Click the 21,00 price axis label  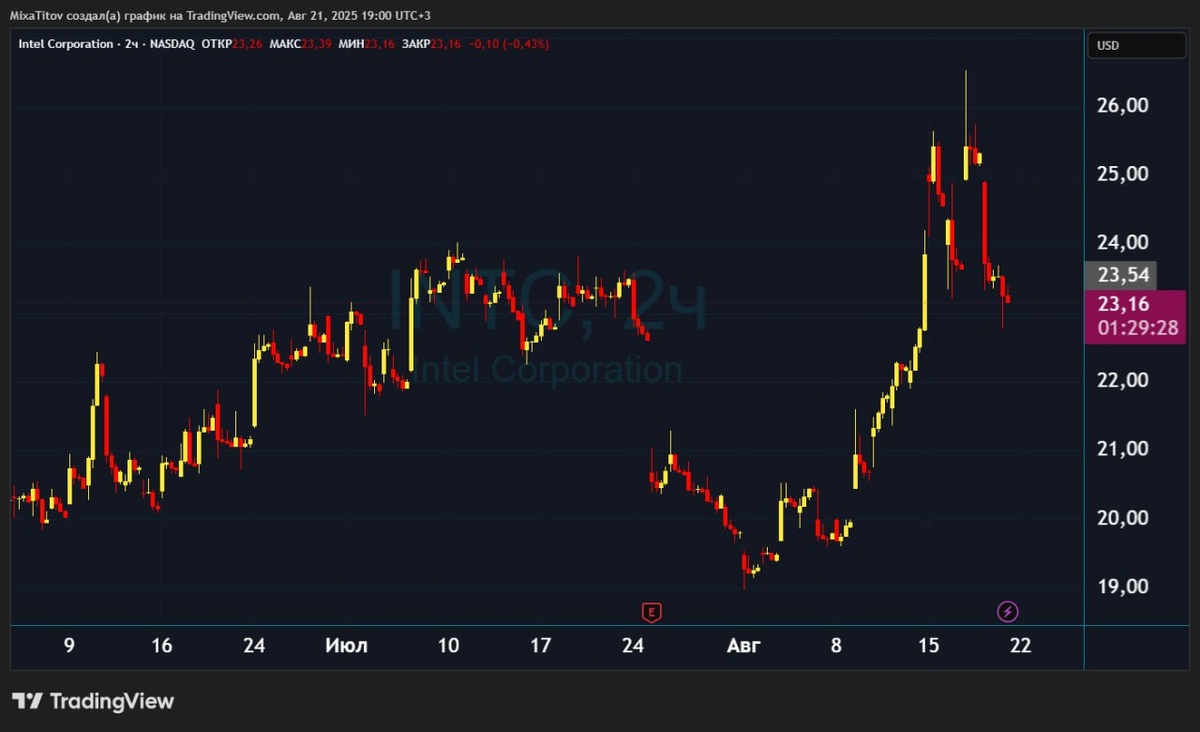pyautogui.click(x=1124, y=450)
